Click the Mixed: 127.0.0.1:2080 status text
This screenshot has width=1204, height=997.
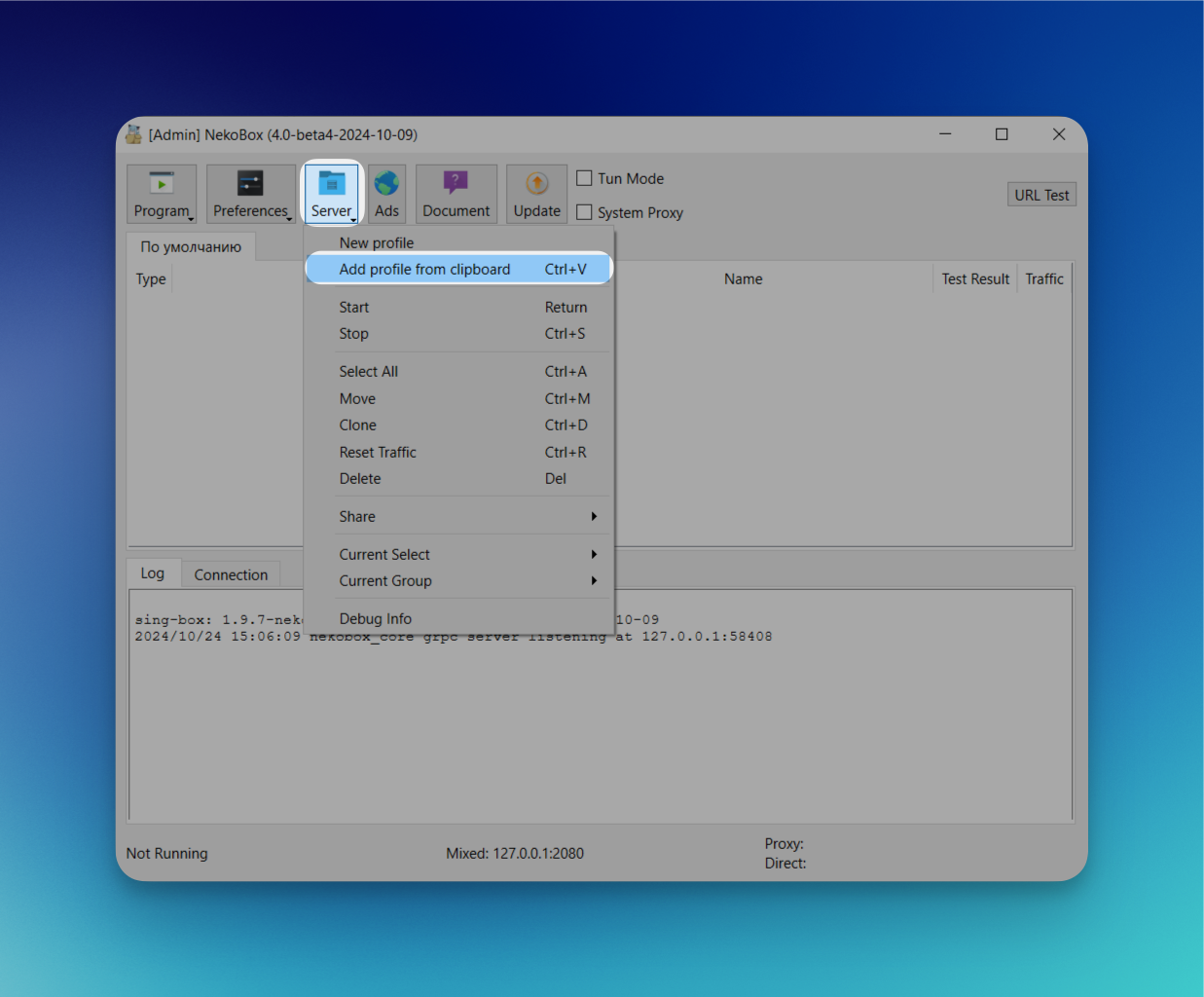click(515, 854)
